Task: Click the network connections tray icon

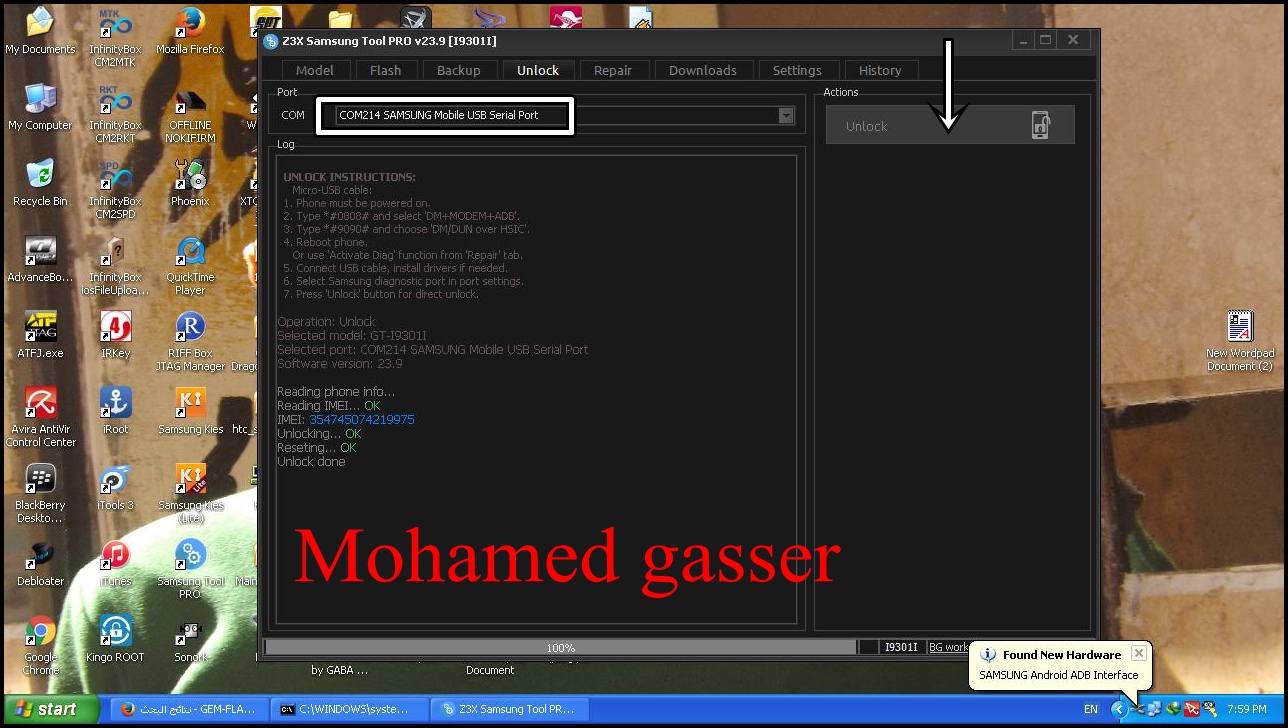Action: click(x=1155, y=709)
